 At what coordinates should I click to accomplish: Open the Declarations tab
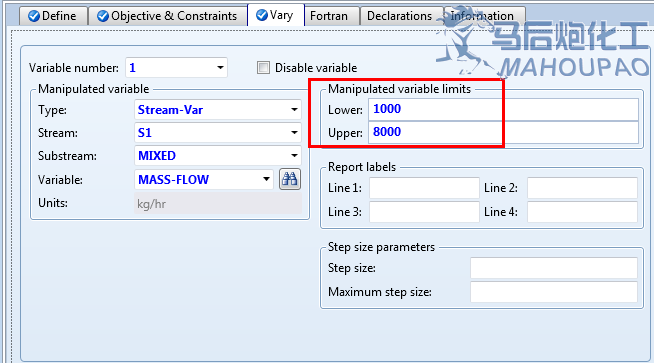pyautogui.click(x=401, y=16)
